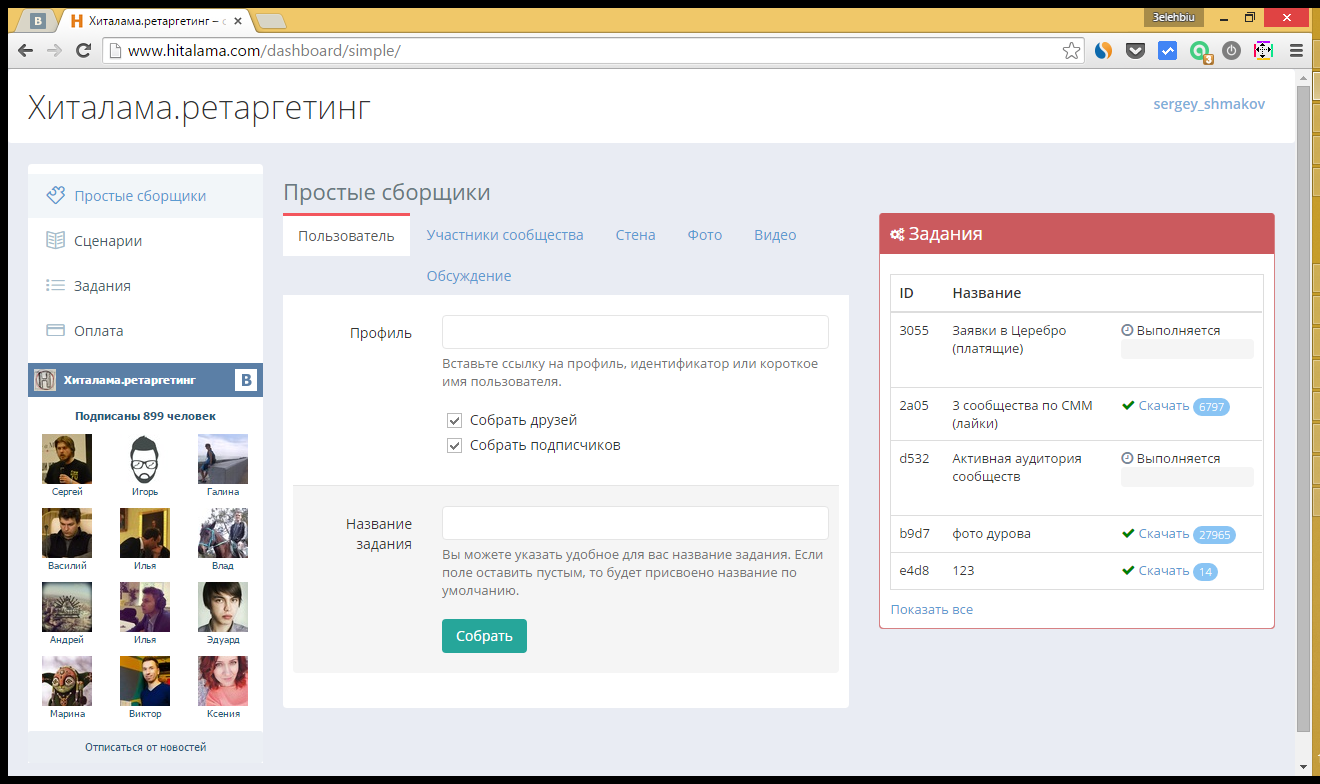The height and width of the screenshot is (784, 1320).
Task: Switch to Участники сообщества tab
Action: coord(505,235)
